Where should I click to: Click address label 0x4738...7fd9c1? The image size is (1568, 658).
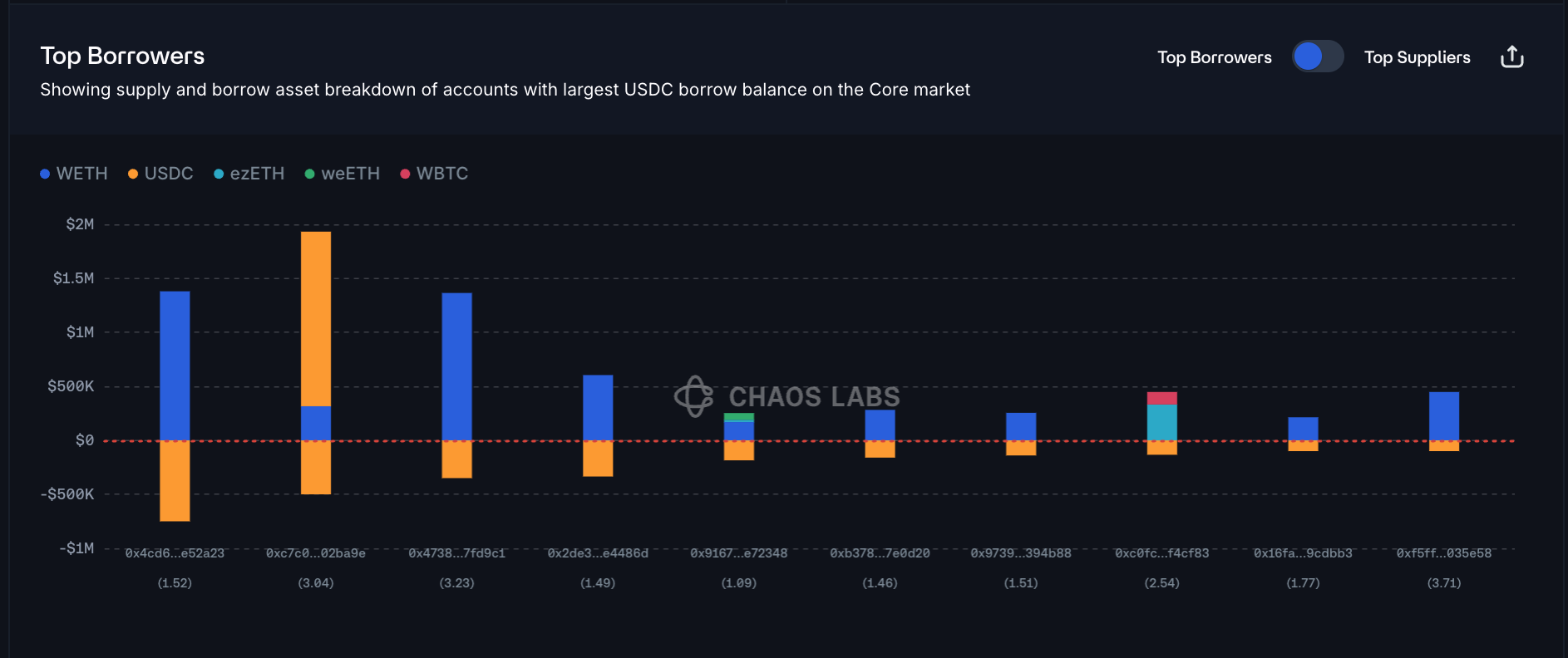(456, 553)
